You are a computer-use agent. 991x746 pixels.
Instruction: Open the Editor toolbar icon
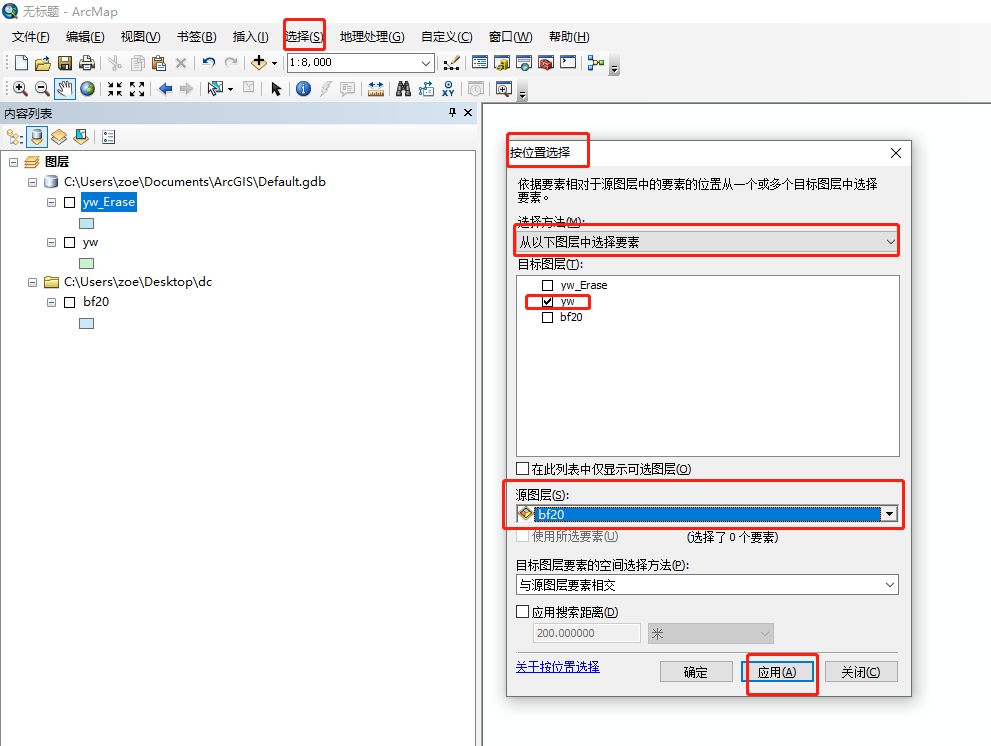point(451,63)
